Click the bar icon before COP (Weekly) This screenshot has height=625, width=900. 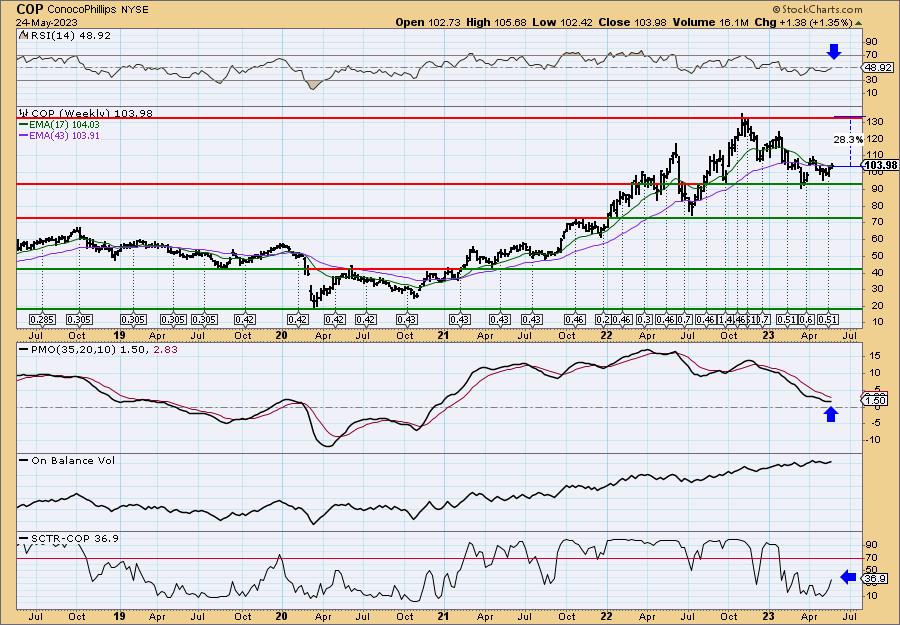point(24,113)
